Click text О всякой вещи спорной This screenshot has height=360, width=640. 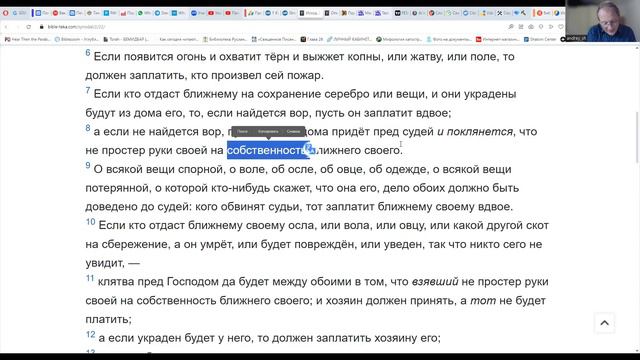pyautogui.click(x=158, y=169)
